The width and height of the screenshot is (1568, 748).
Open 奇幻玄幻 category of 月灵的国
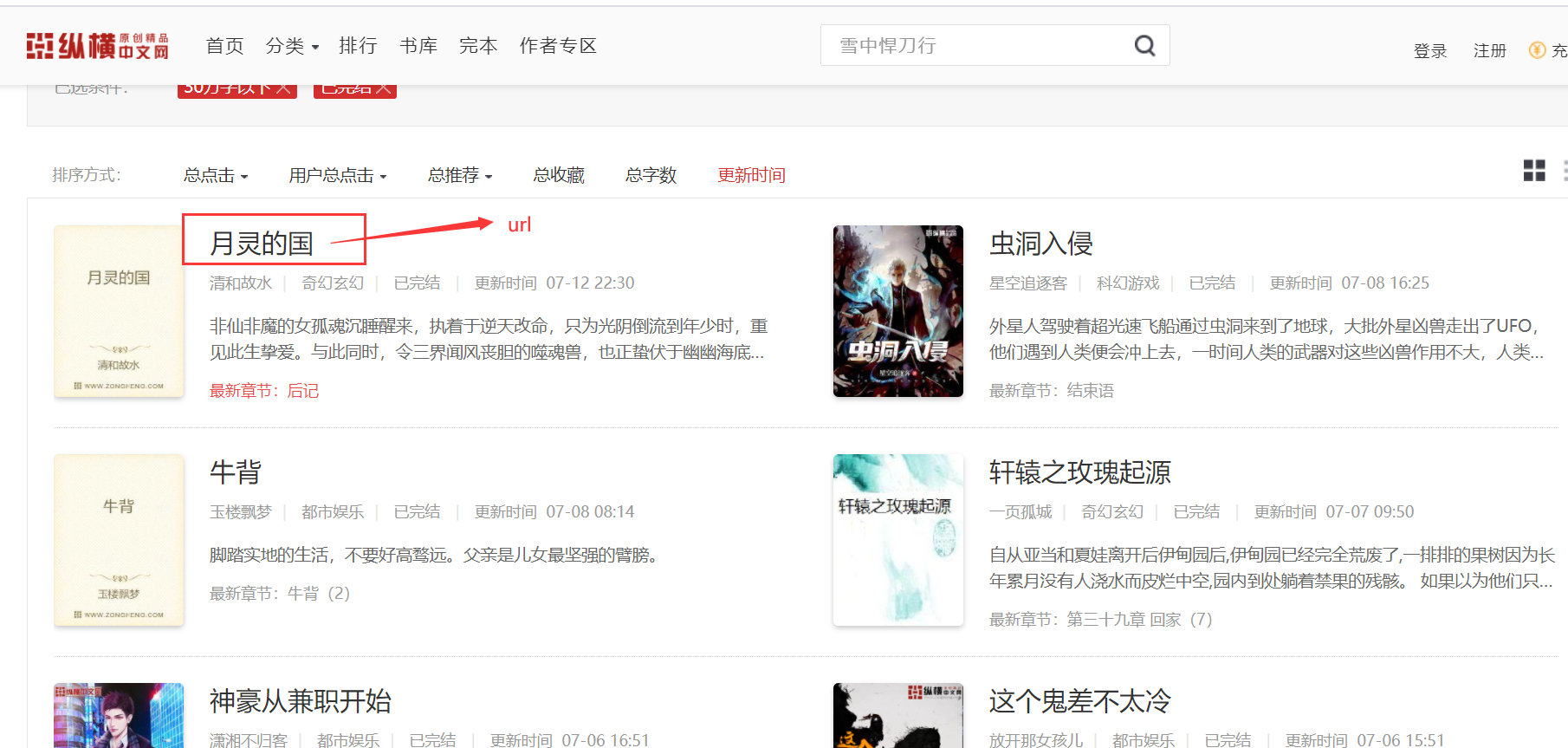[333, 283]
